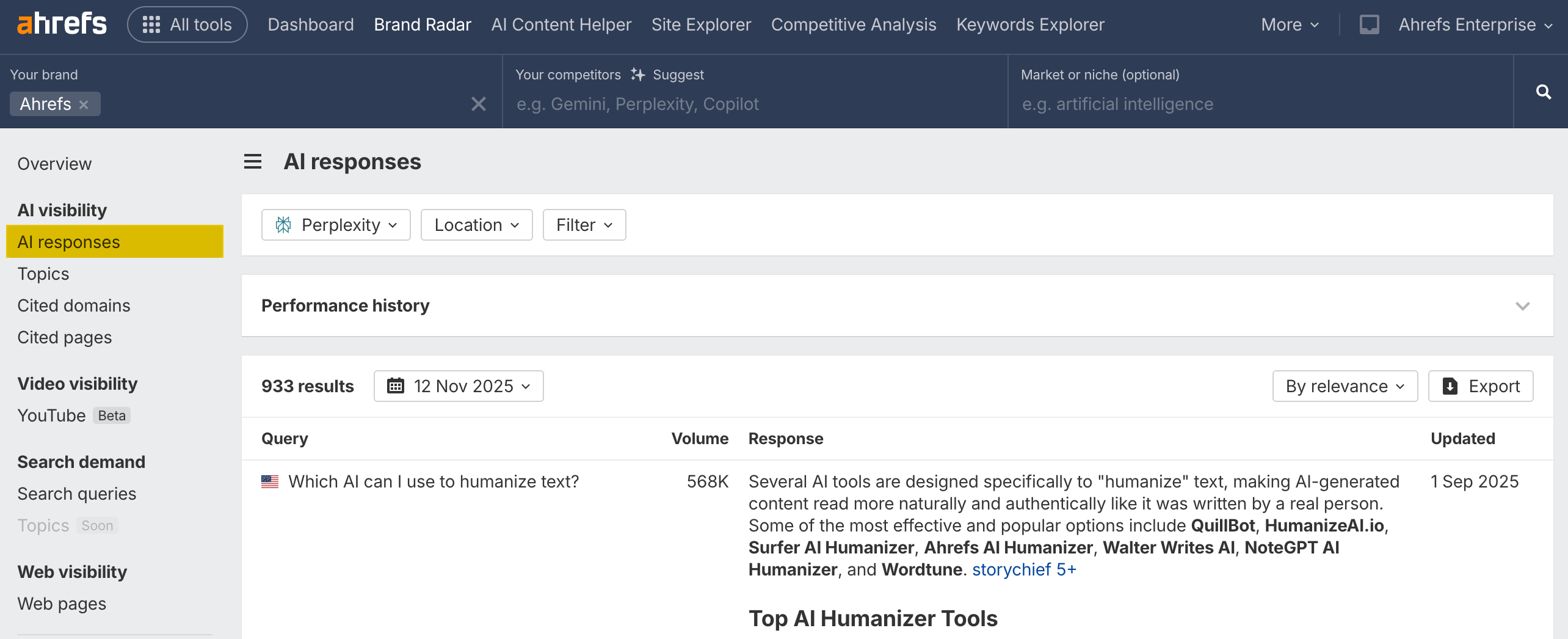This screenshot has height=639, width=1568.
Task: Expand the Performance history panel
Action: 1522,305
